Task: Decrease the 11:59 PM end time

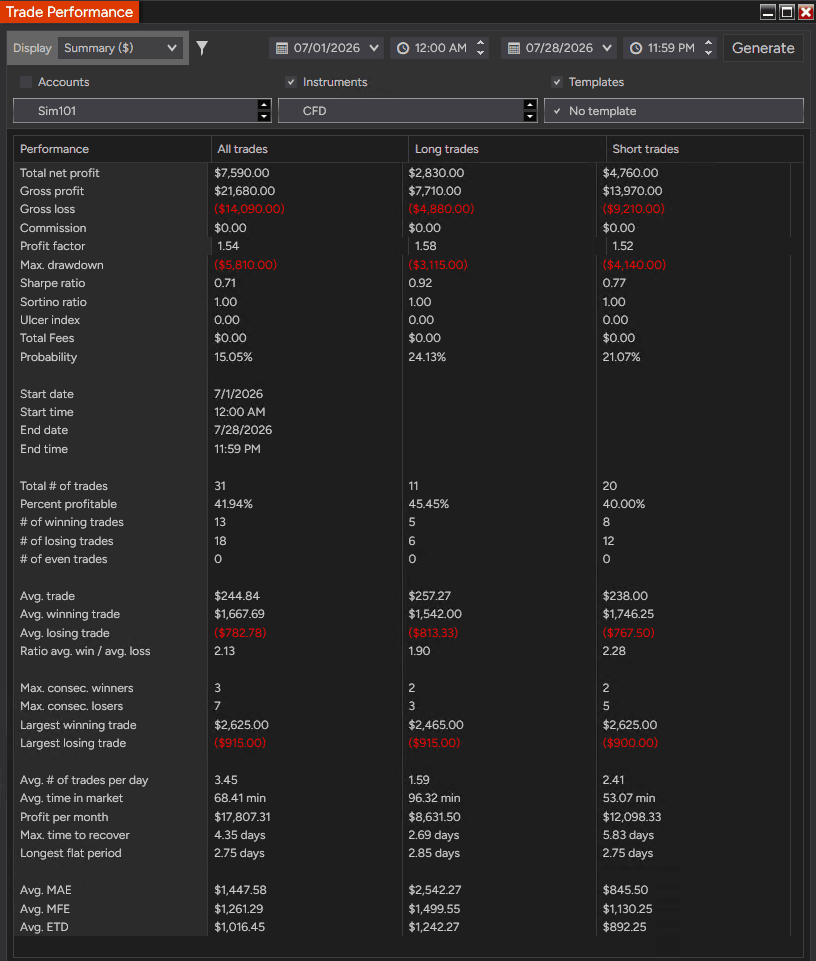Action: tap(708, 53)
